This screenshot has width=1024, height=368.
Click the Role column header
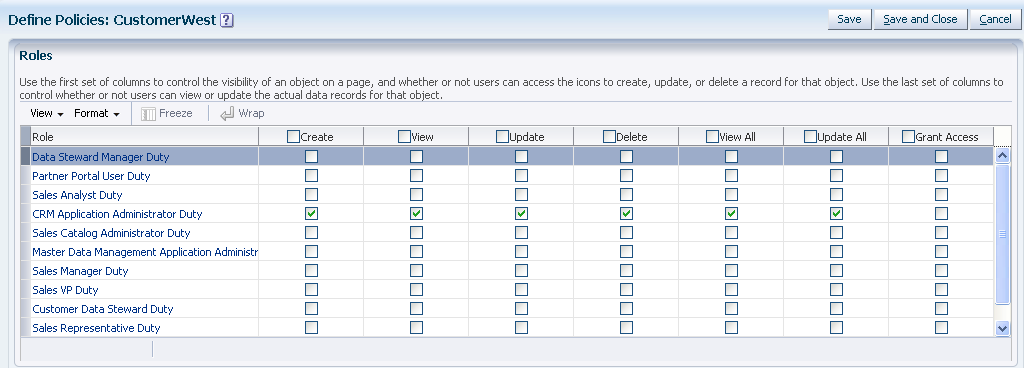[144, 136]
